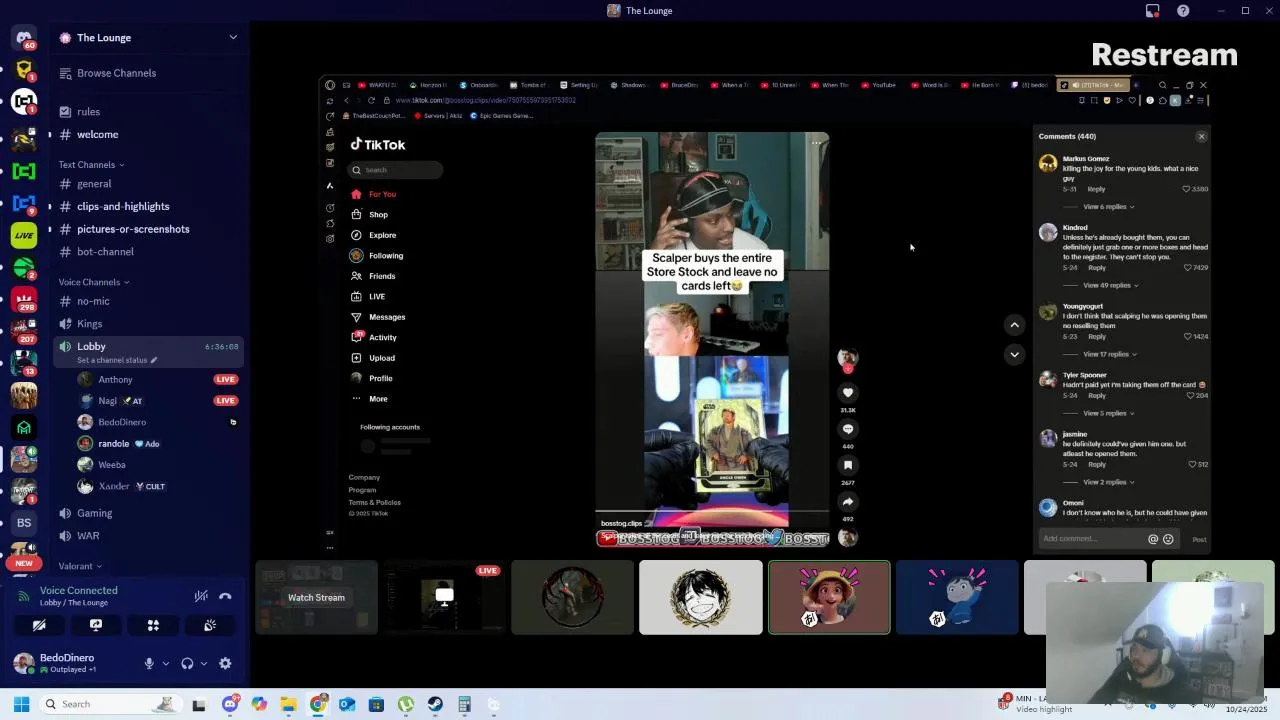
Task: Click the Turn On Camera button
Action: point(39,625)
